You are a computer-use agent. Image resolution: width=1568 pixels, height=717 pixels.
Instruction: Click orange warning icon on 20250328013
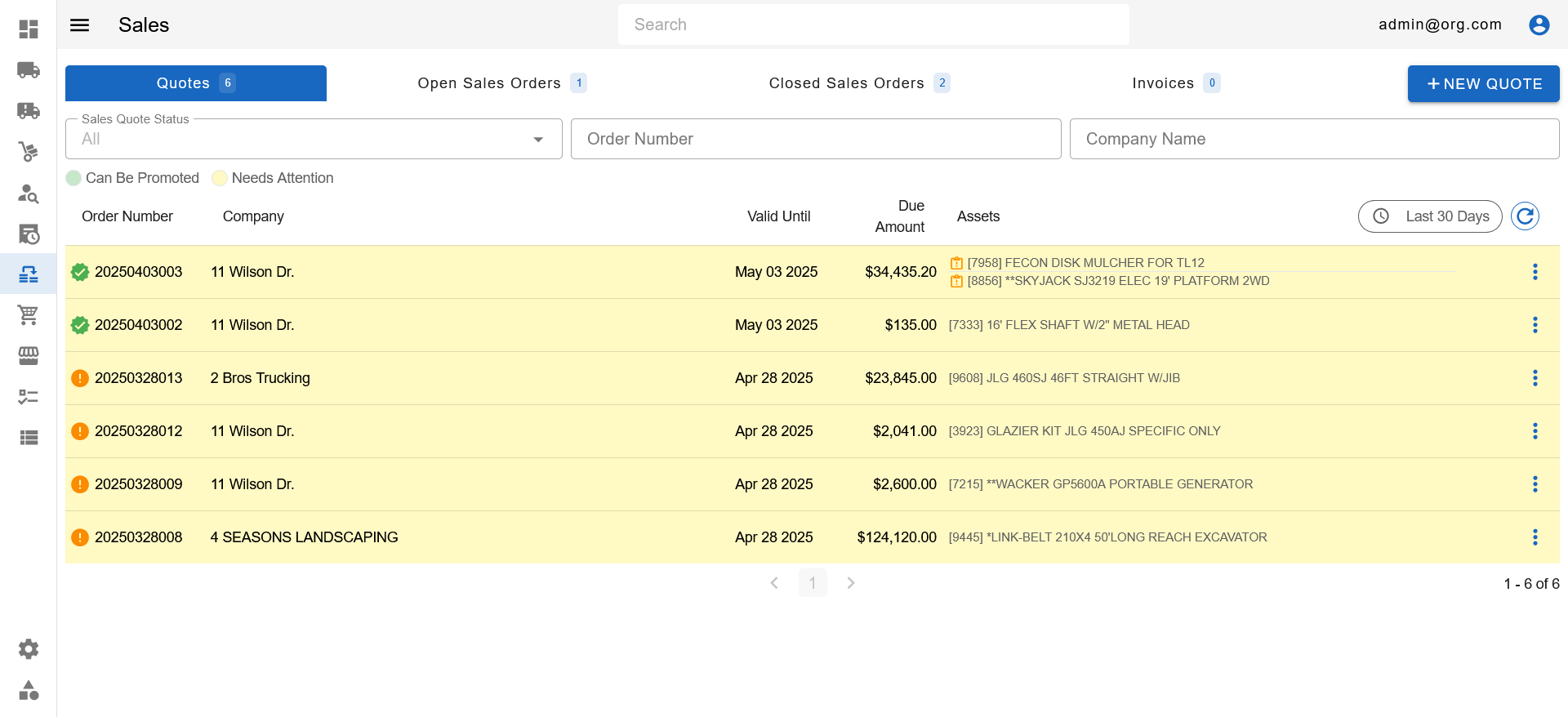(80, 378)
